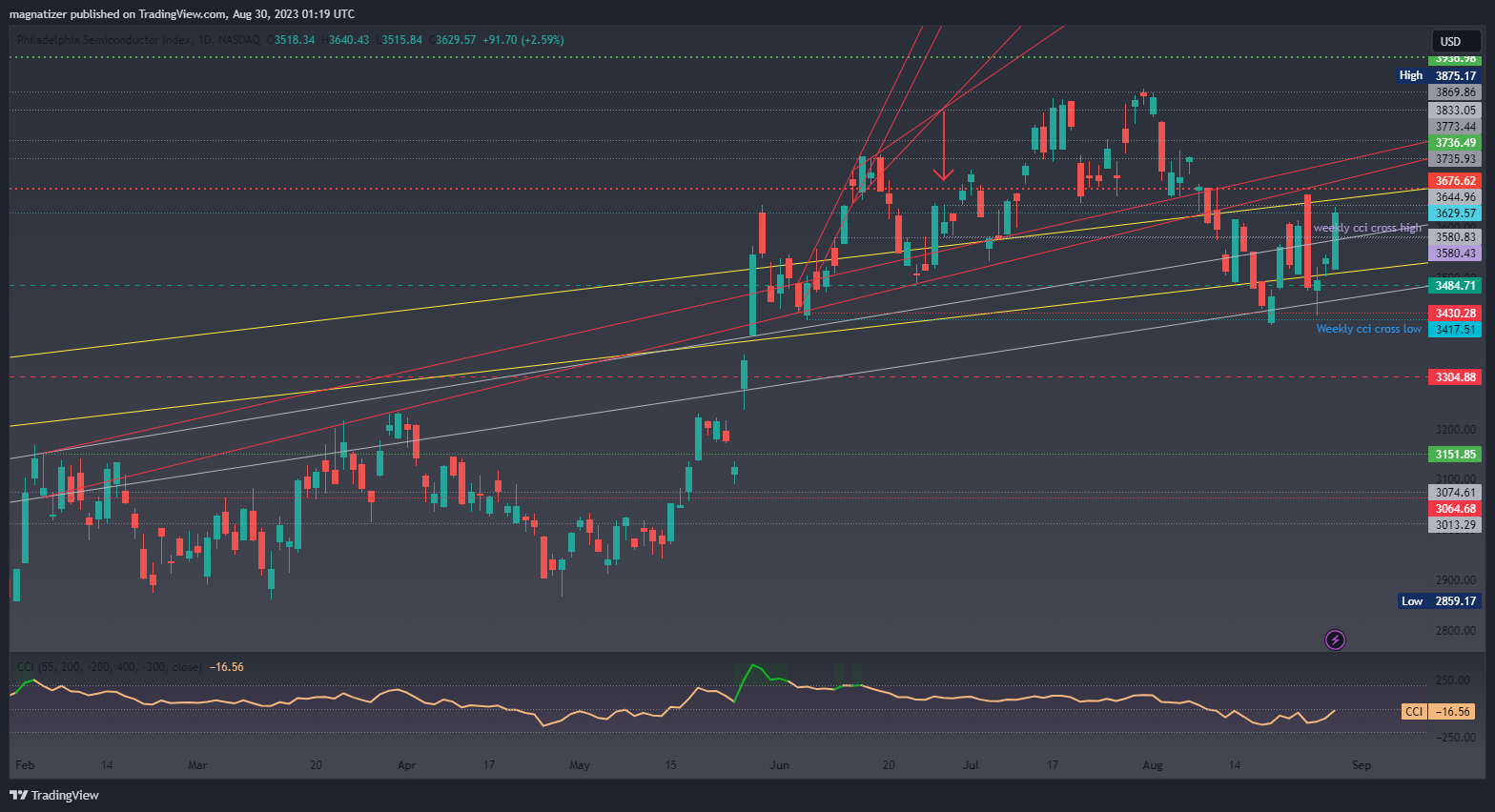Click the orange CCI value tag
This screenshot has width=1495, height=812.
pyautogui.click(x=1414, y=712)
